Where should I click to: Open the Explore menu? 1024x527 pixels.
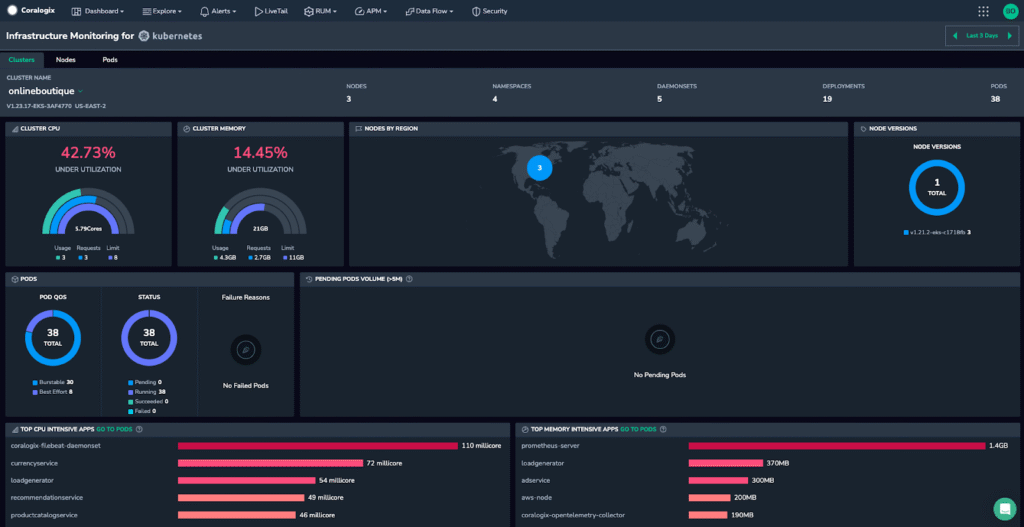click(161, 11)
